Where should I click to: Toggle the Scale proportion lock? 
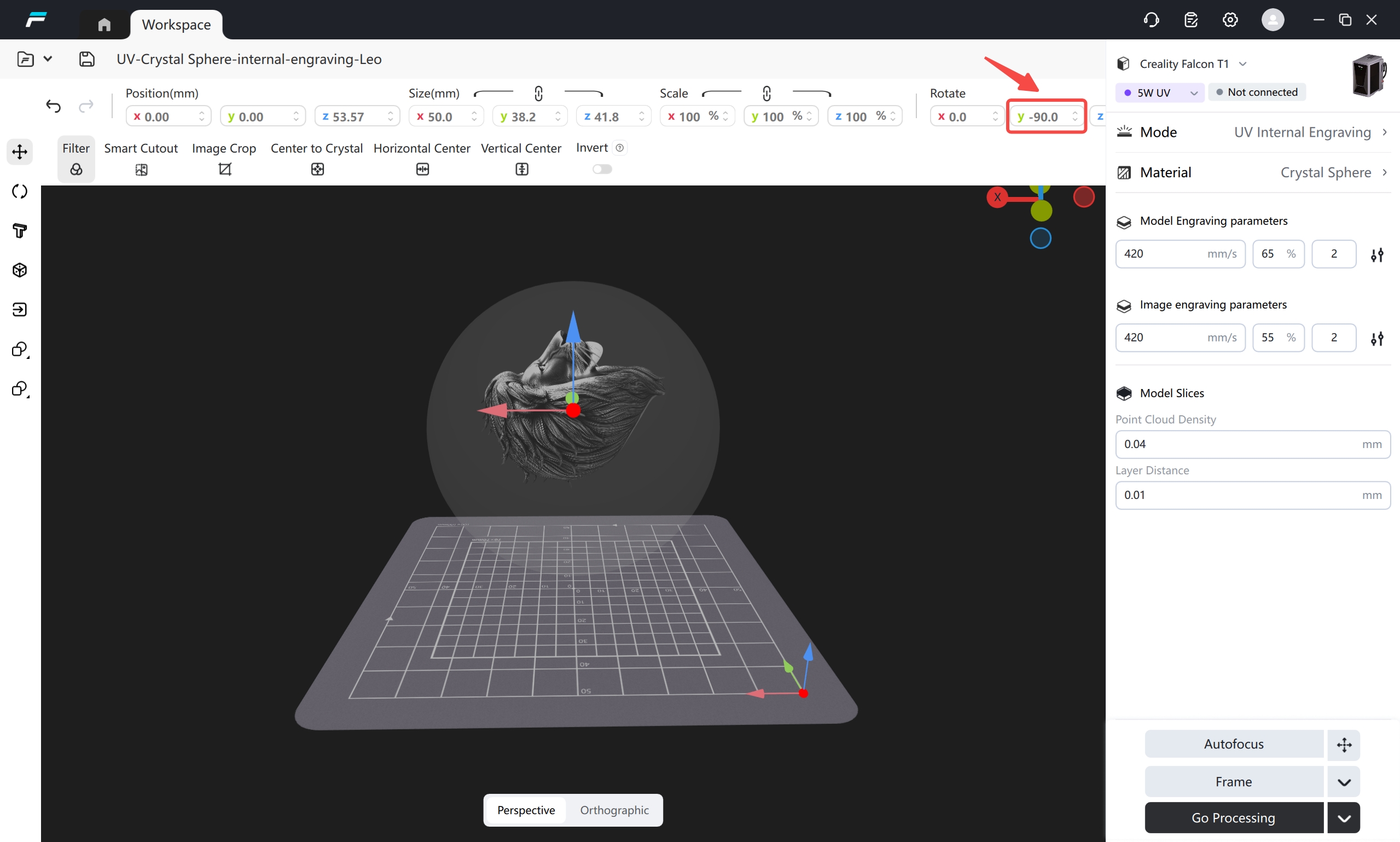click(766, 93)
